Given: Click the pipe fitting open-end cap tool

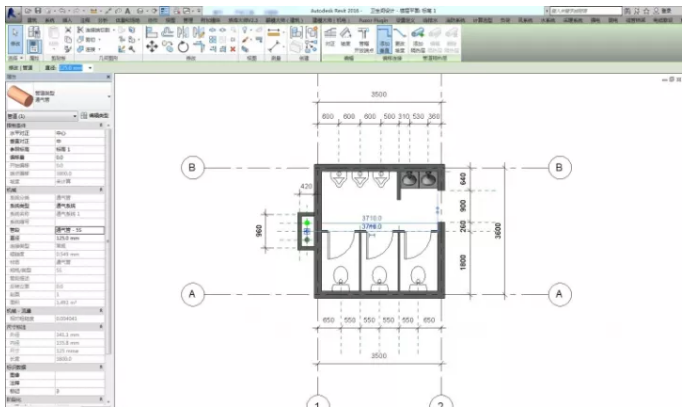Looking at the screenshot, I should (364, 40).
